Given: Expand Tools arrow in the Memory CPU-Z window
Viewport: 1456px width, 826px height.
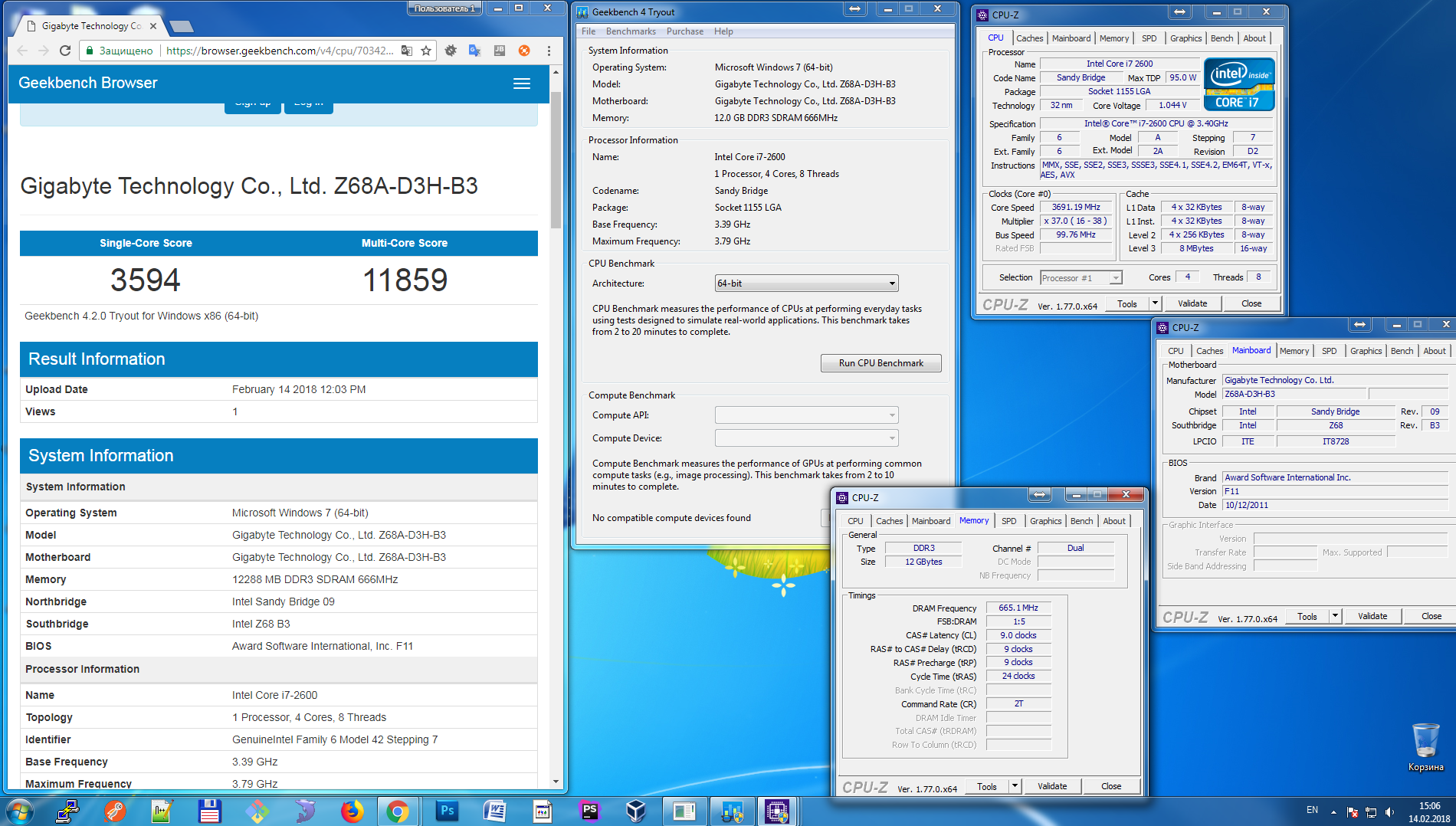Looking at the screenshot, I should [x=1015, y=786].
